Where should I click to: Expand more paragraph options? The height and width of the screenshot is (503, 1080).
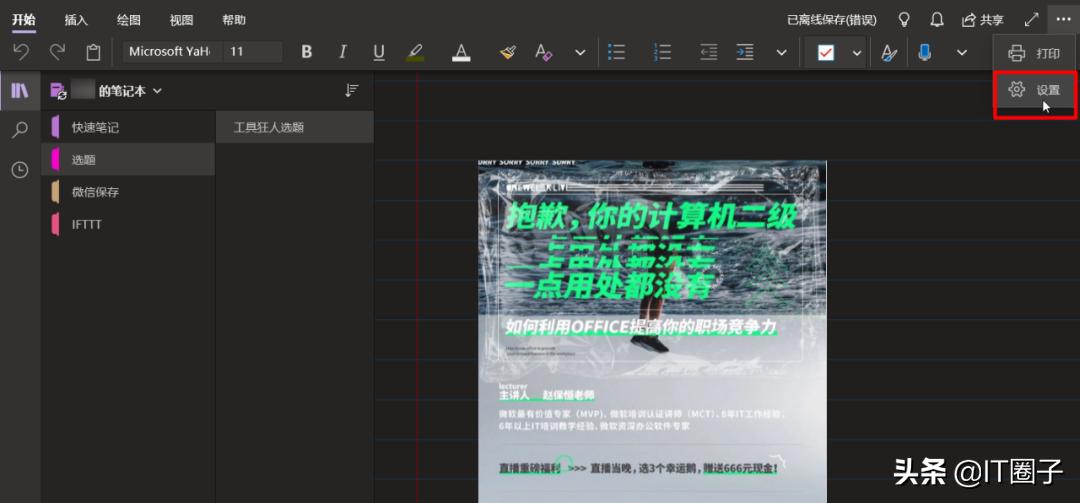781,52
